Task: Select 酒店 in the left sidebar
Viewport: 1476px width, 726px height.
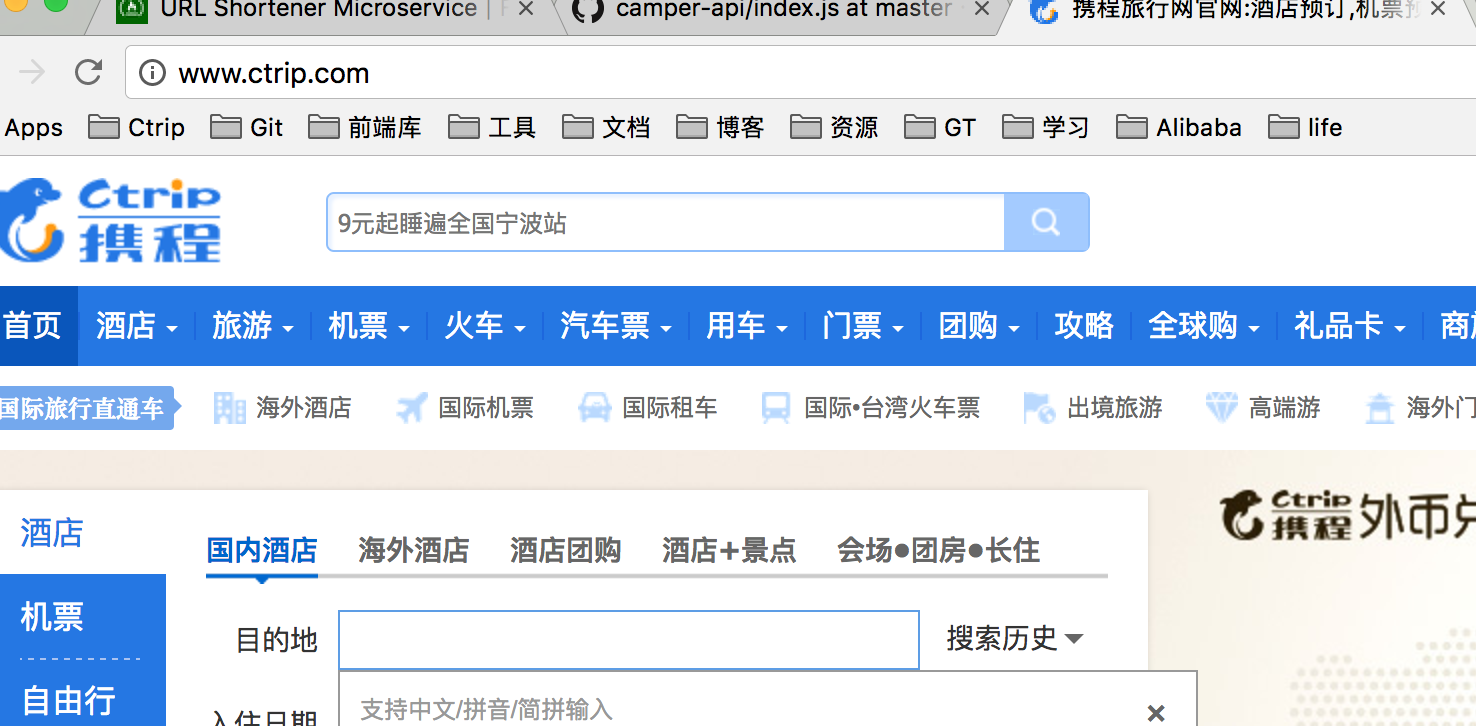Action: click(x=52, y=533)
